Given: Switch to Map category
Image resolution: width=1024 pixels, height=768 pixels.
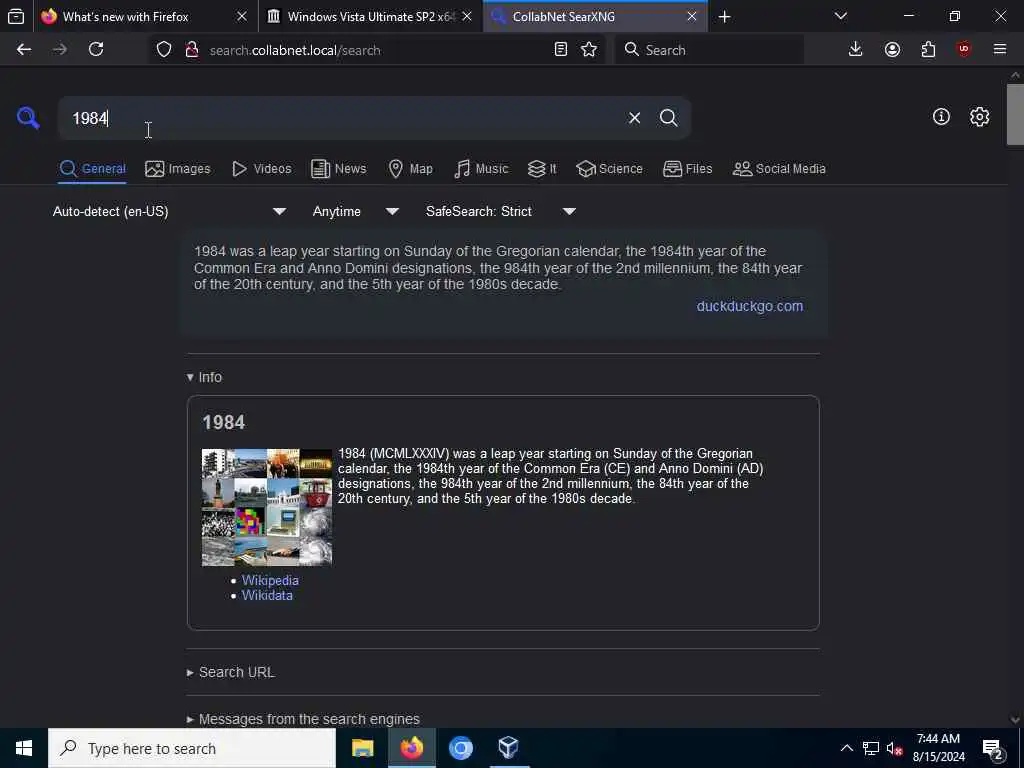Looking at the screenshot, I should [410, 168].
